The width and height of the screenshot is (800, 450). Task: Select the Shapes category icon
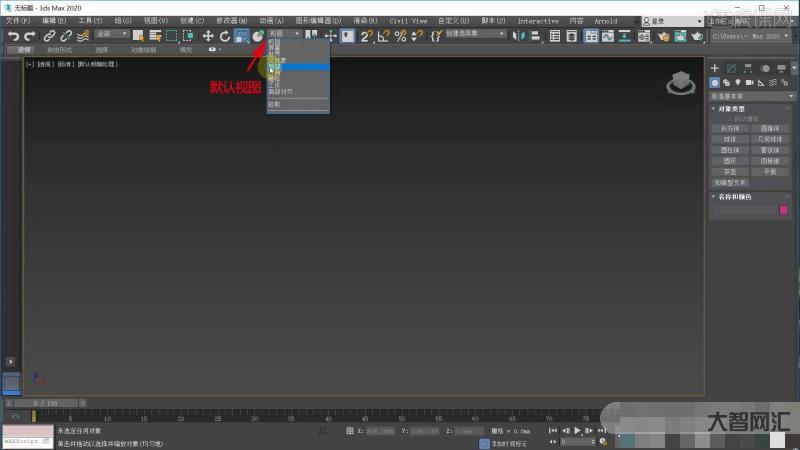pyautogui.click(x=727, y=83)
